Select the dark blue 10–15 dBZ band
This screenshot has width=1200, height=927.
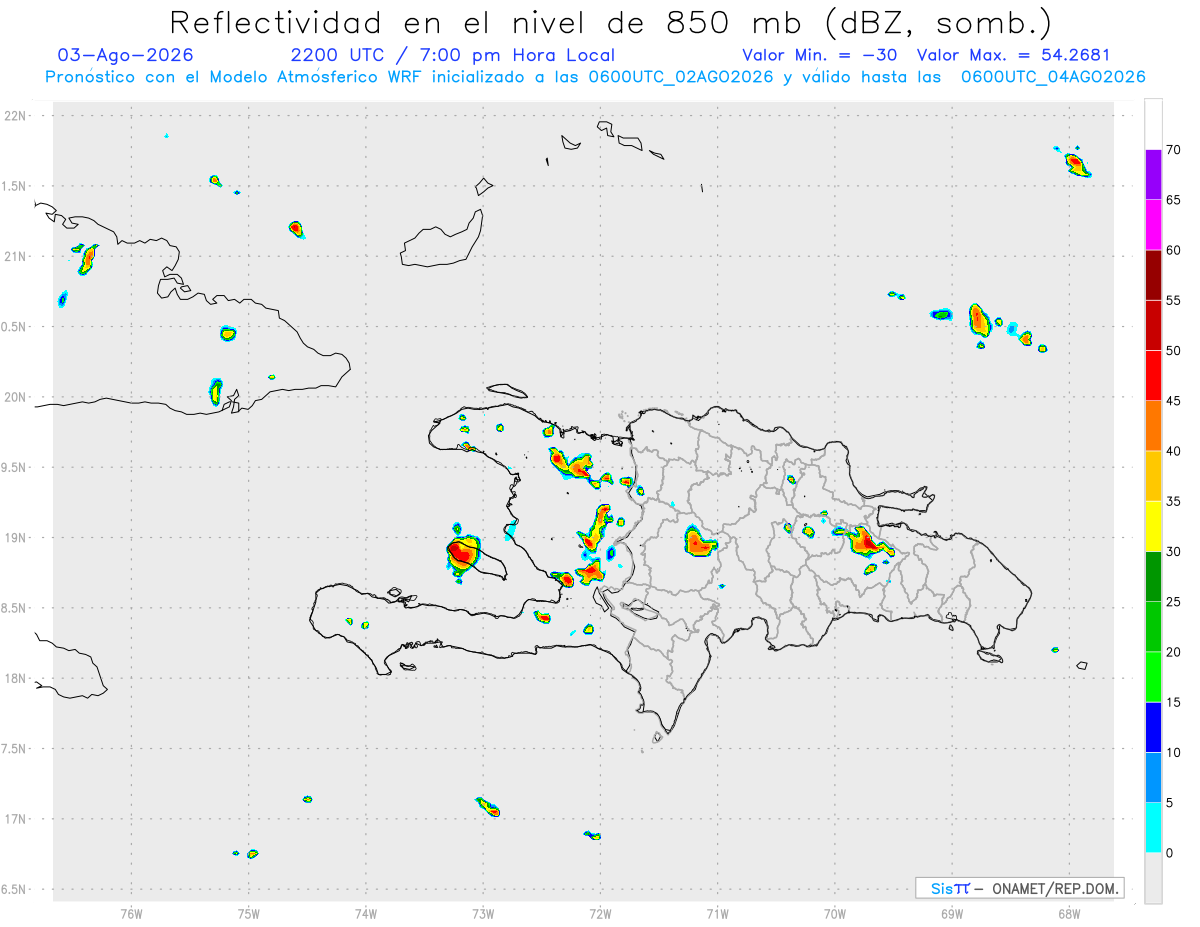[x=1153, y=727]
